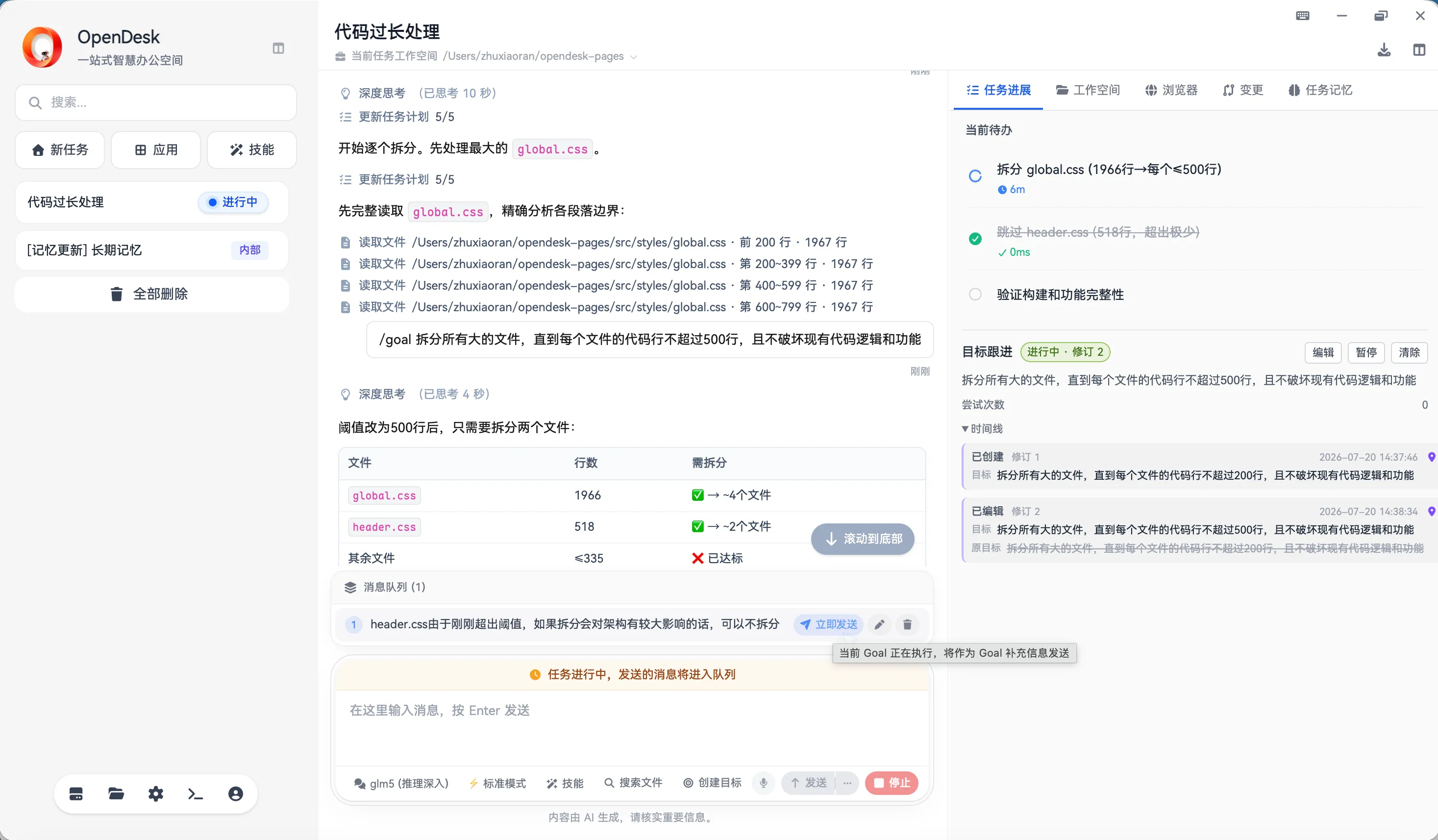1438x840 pixels.
Task: Click the microphone voice input icon
Action: (764, 783)
